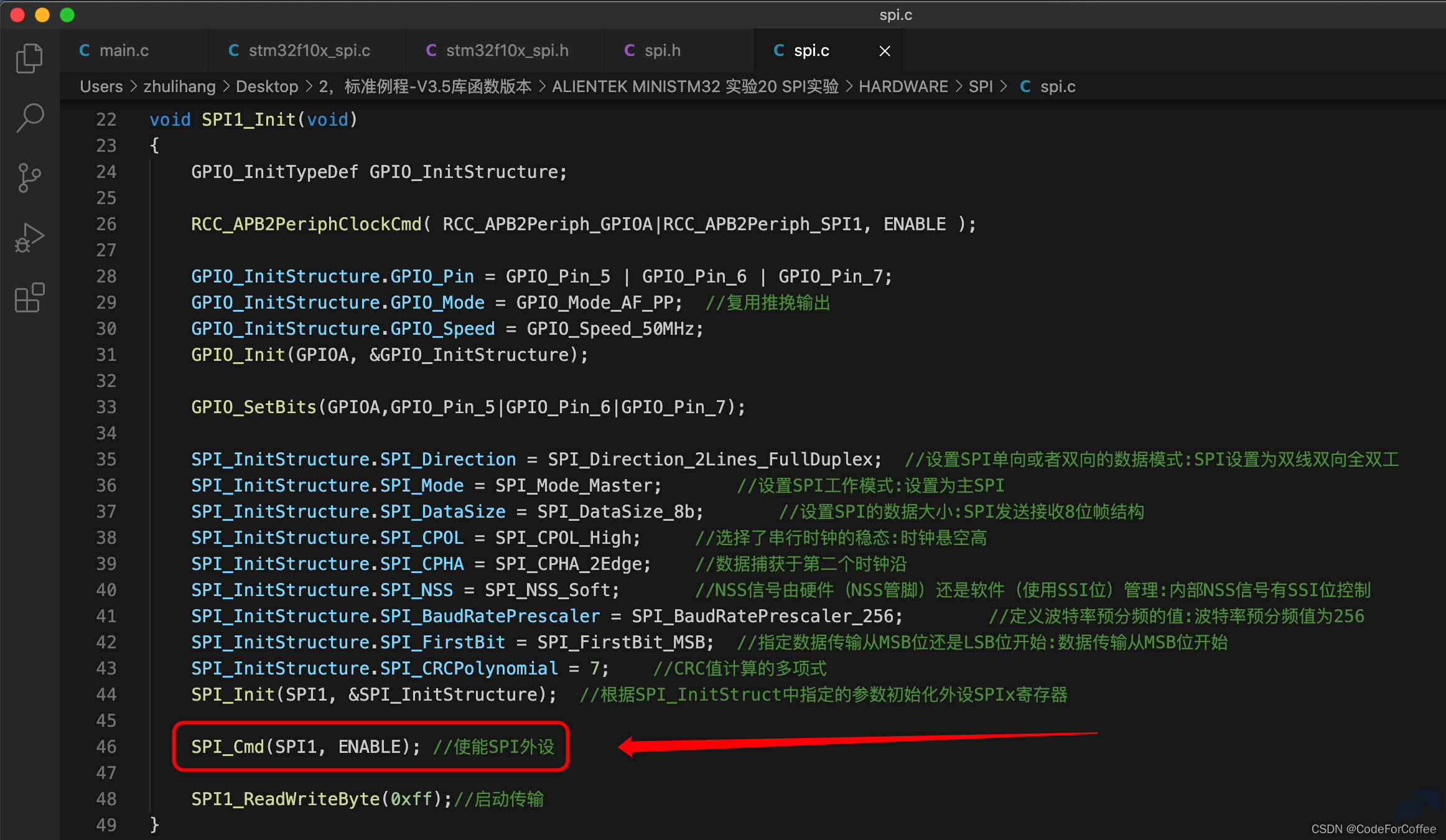
Task: Click the macOS green zoom button
Action: click(67, 15)
